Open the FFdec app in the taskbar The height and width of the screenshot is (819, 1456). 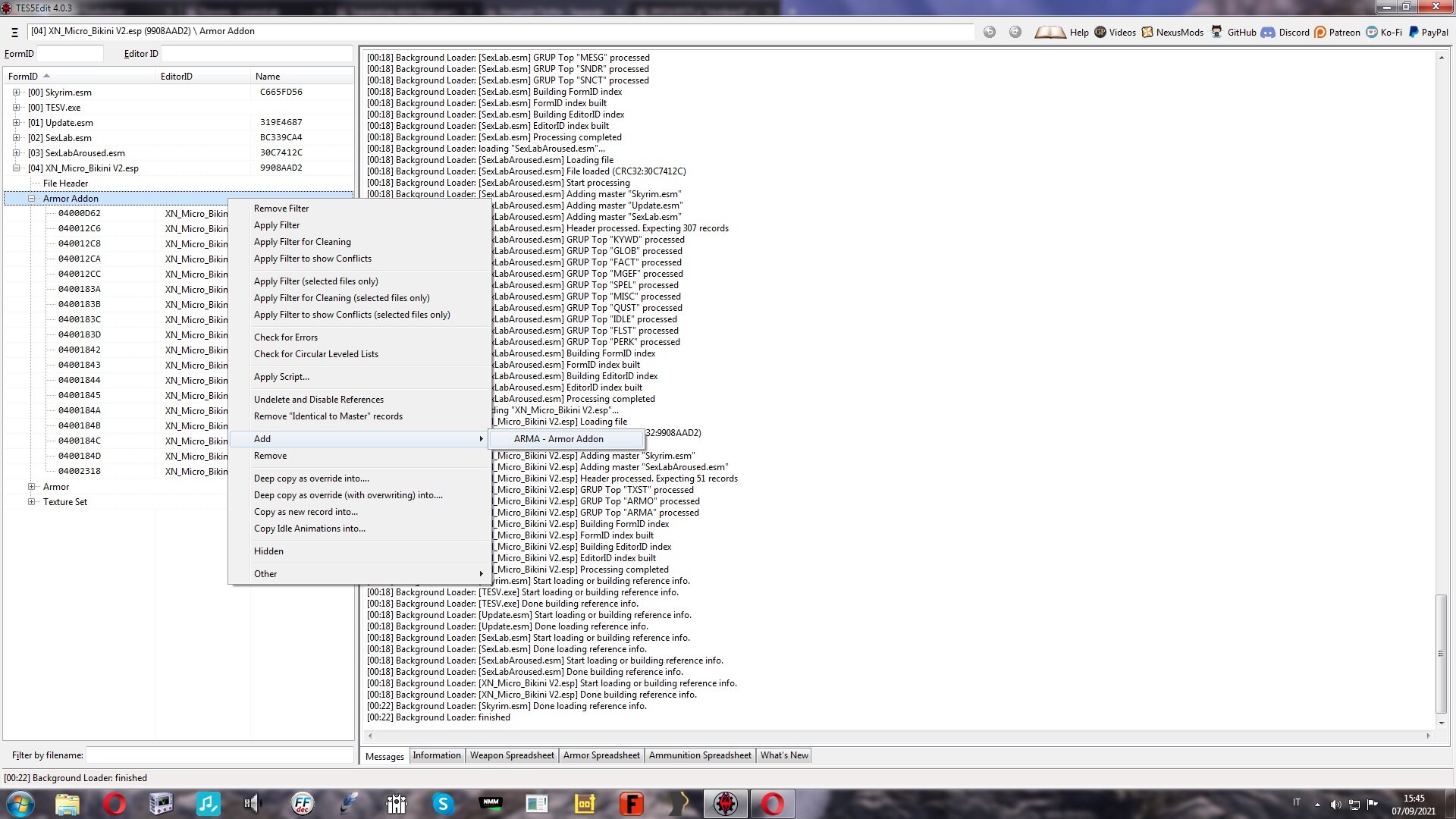(302, 804)
